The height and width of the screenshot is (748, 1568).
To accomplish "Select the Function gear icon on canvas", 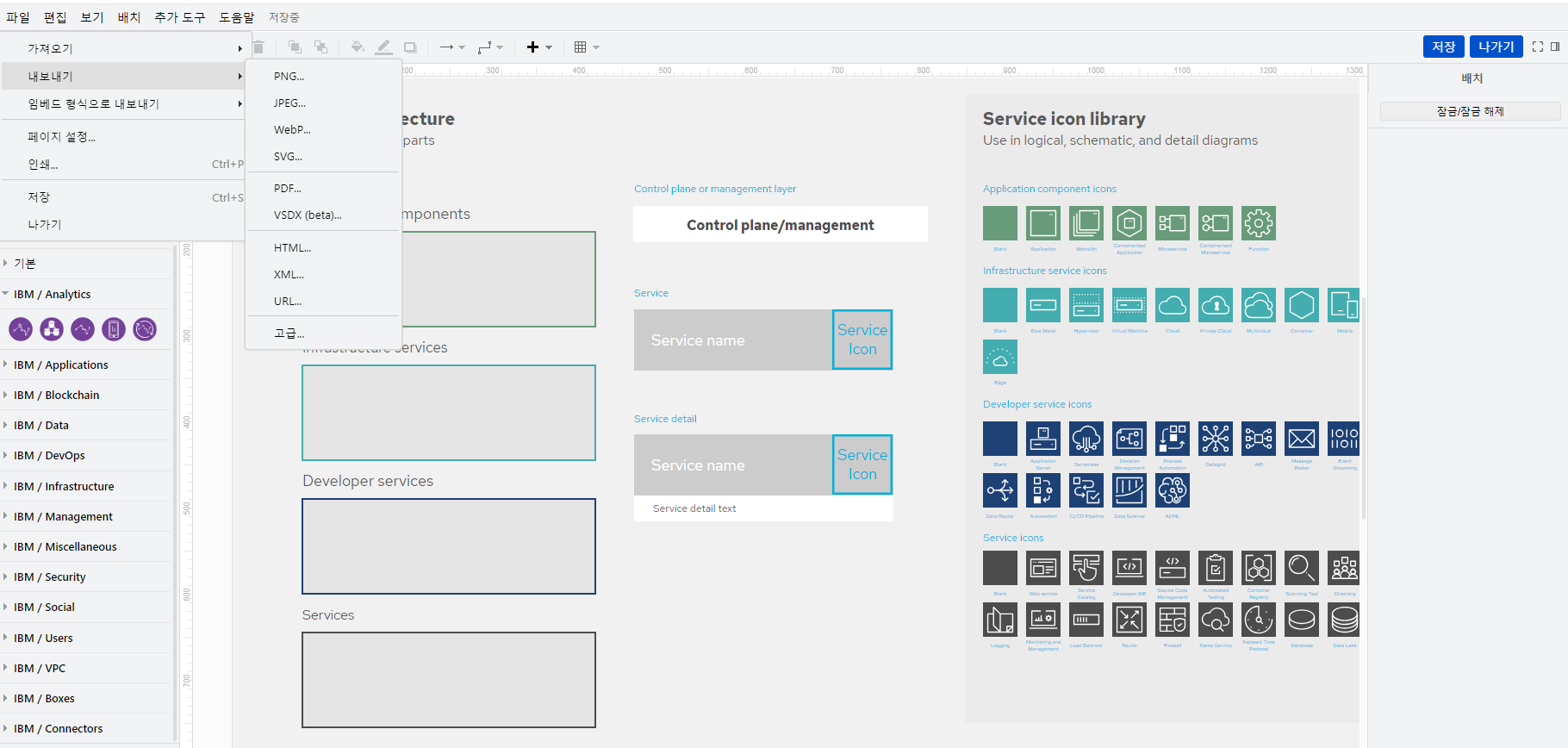I will (x=1259, y=223).
